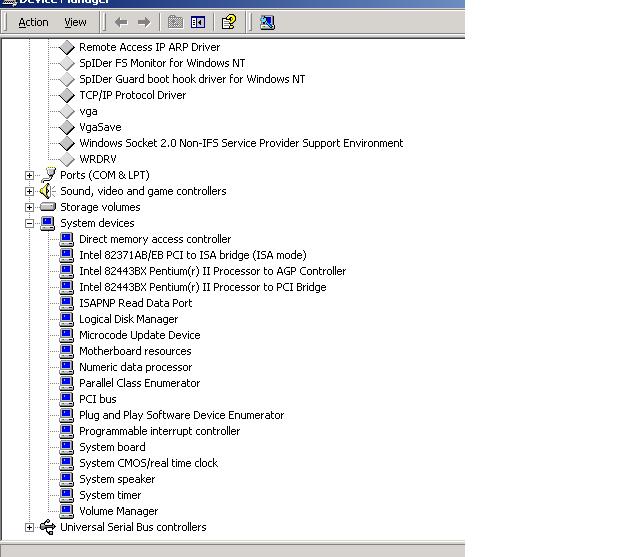Select System CMOS/real time clock
This screenshot has width=640, height=557.
149,463
